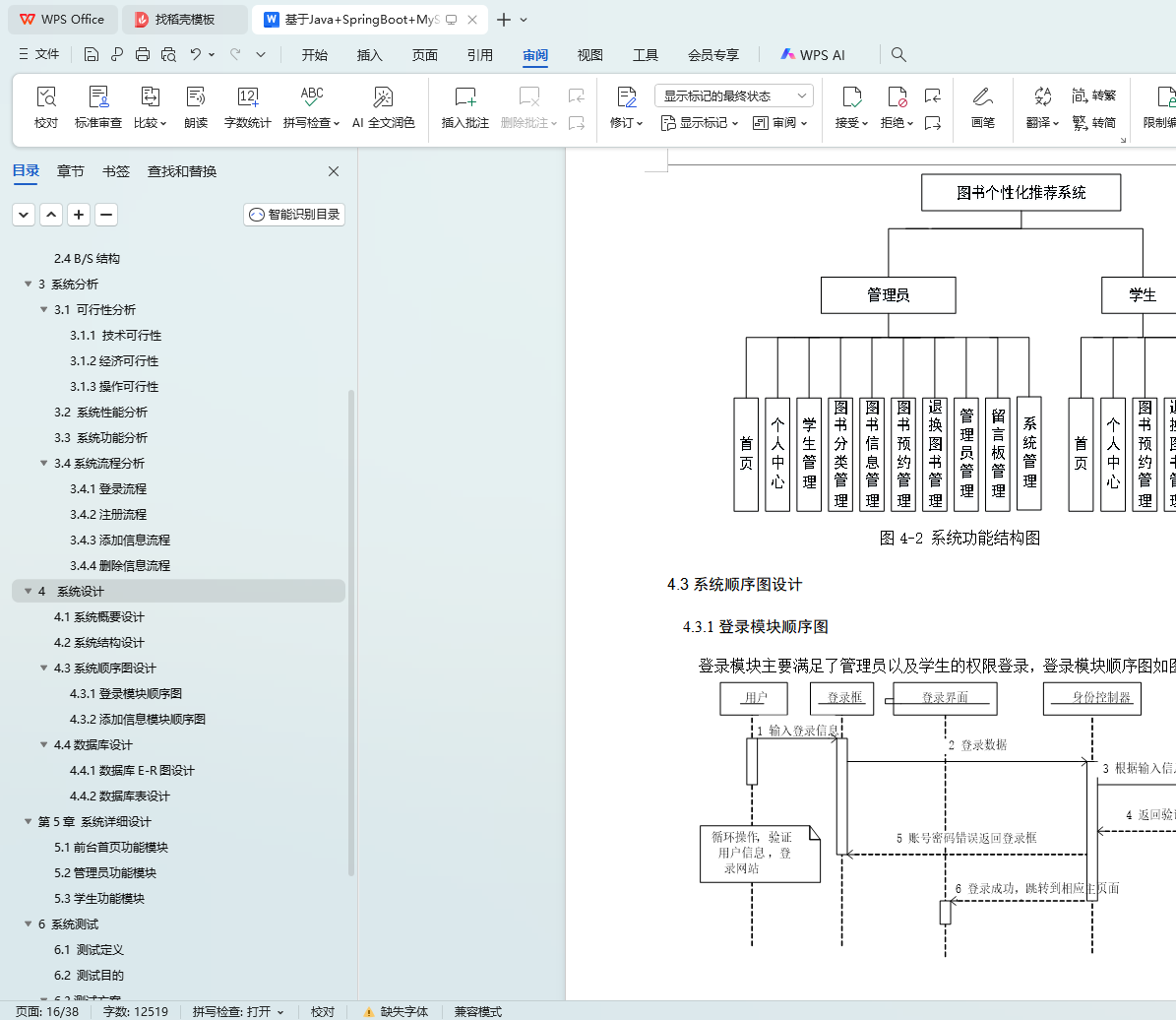Open the 校对 proofreading tool

tap(45, 107)
